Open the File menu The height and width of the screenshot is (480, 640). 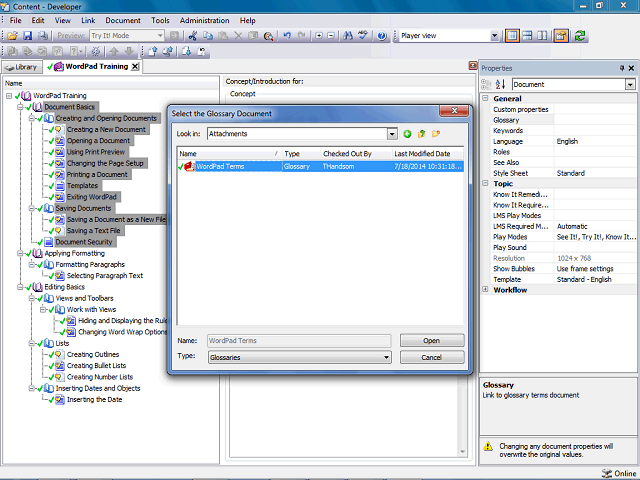[16, 20]
